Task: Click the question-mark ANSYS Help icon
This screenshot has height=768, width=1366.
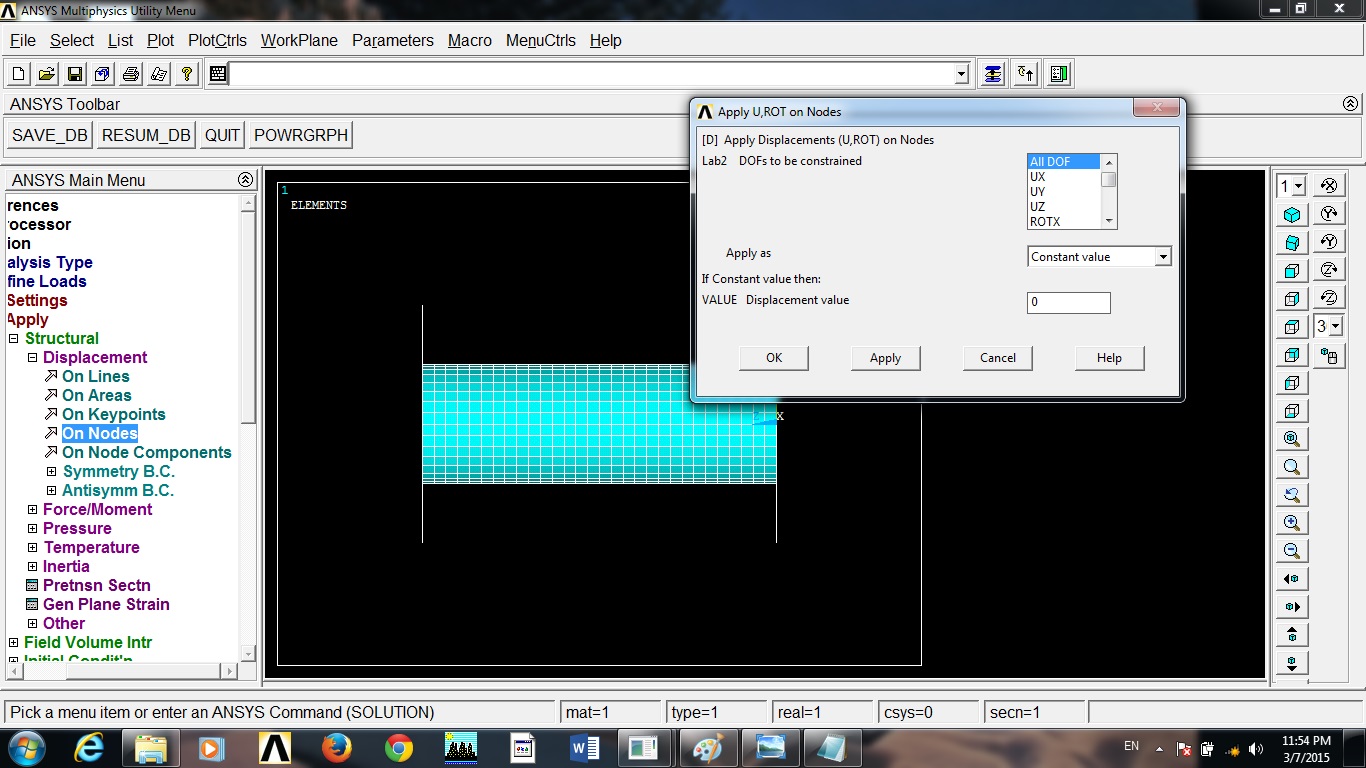Action: tap(186, 74)
